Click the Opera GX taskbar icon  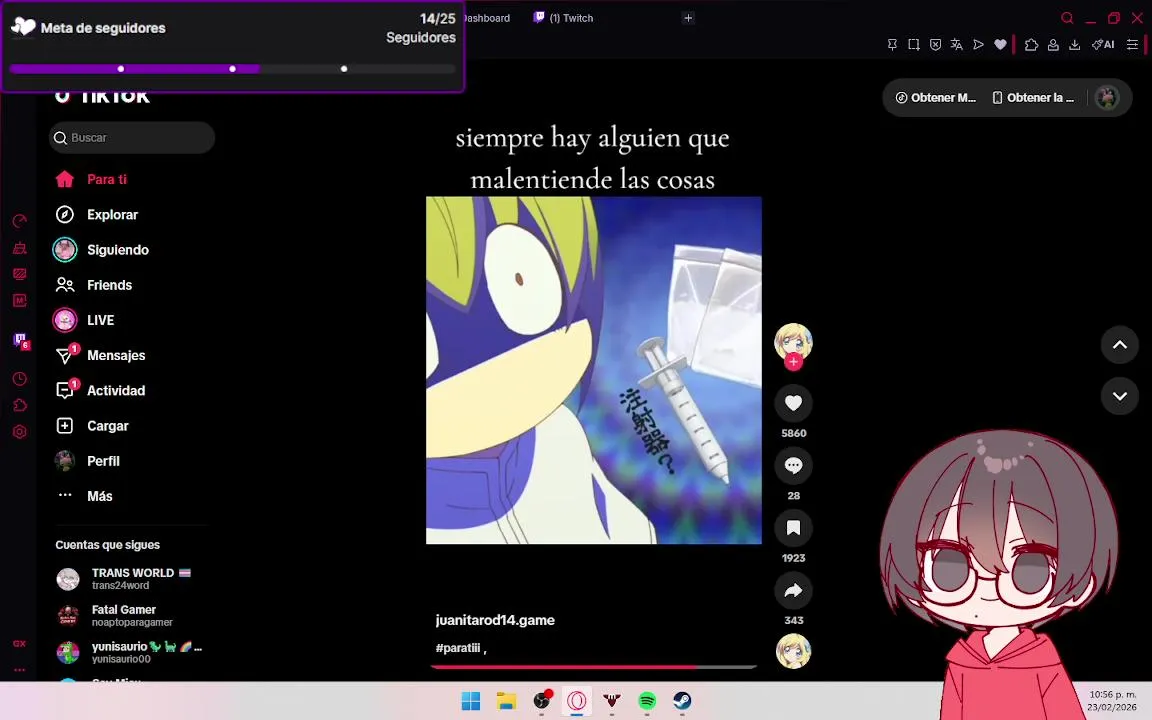click(x=577, y=701)
